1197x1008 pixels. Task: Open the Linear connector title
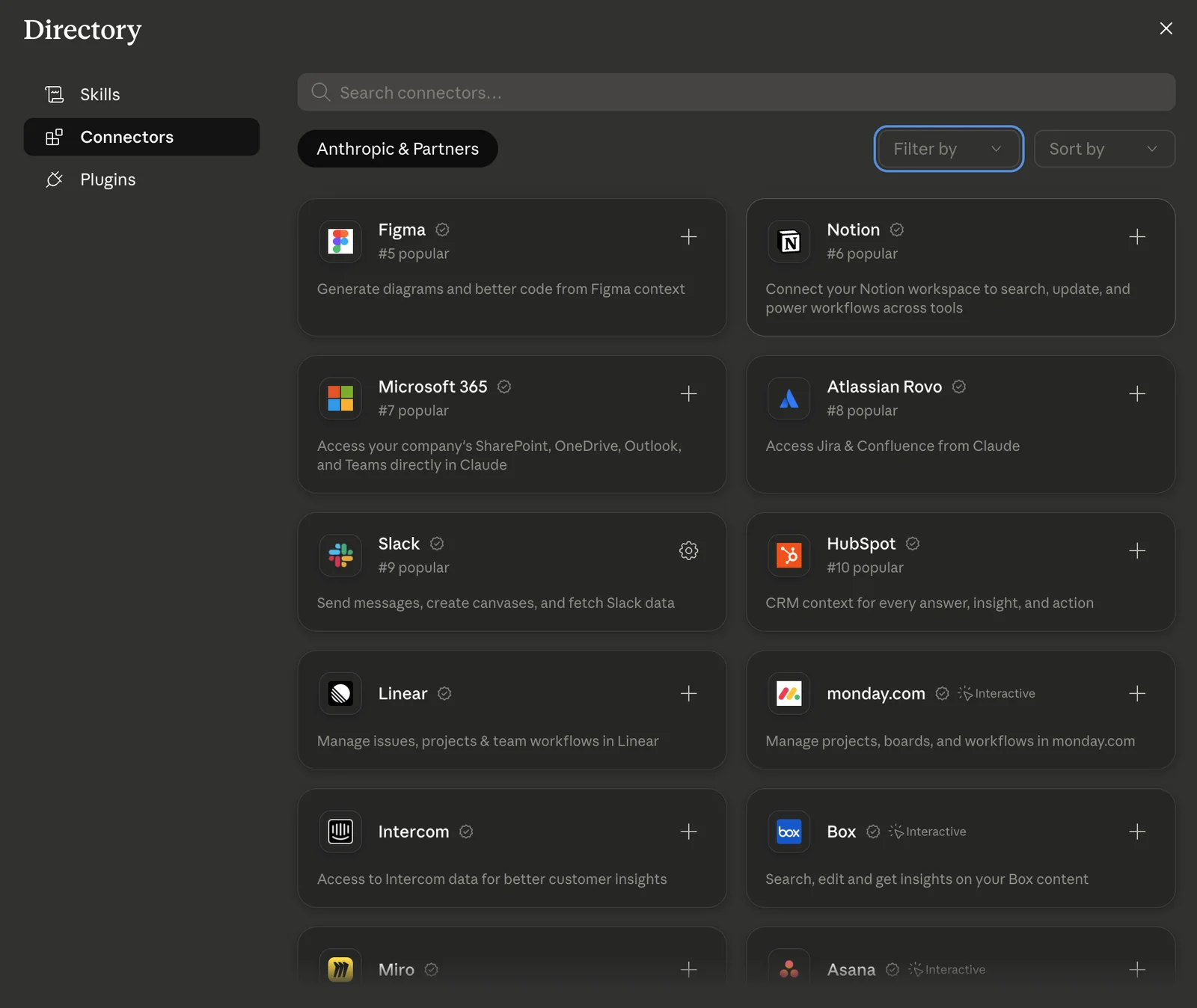click(x=402, y=693)
